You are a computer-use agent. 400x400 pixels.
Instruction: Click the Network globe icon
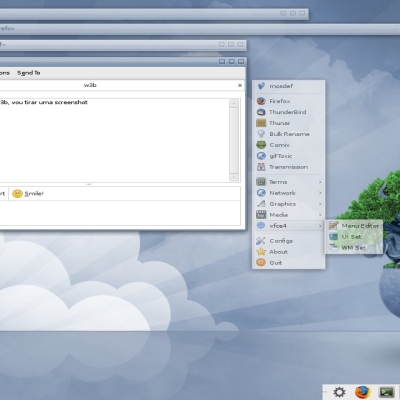tap(261, 193)
